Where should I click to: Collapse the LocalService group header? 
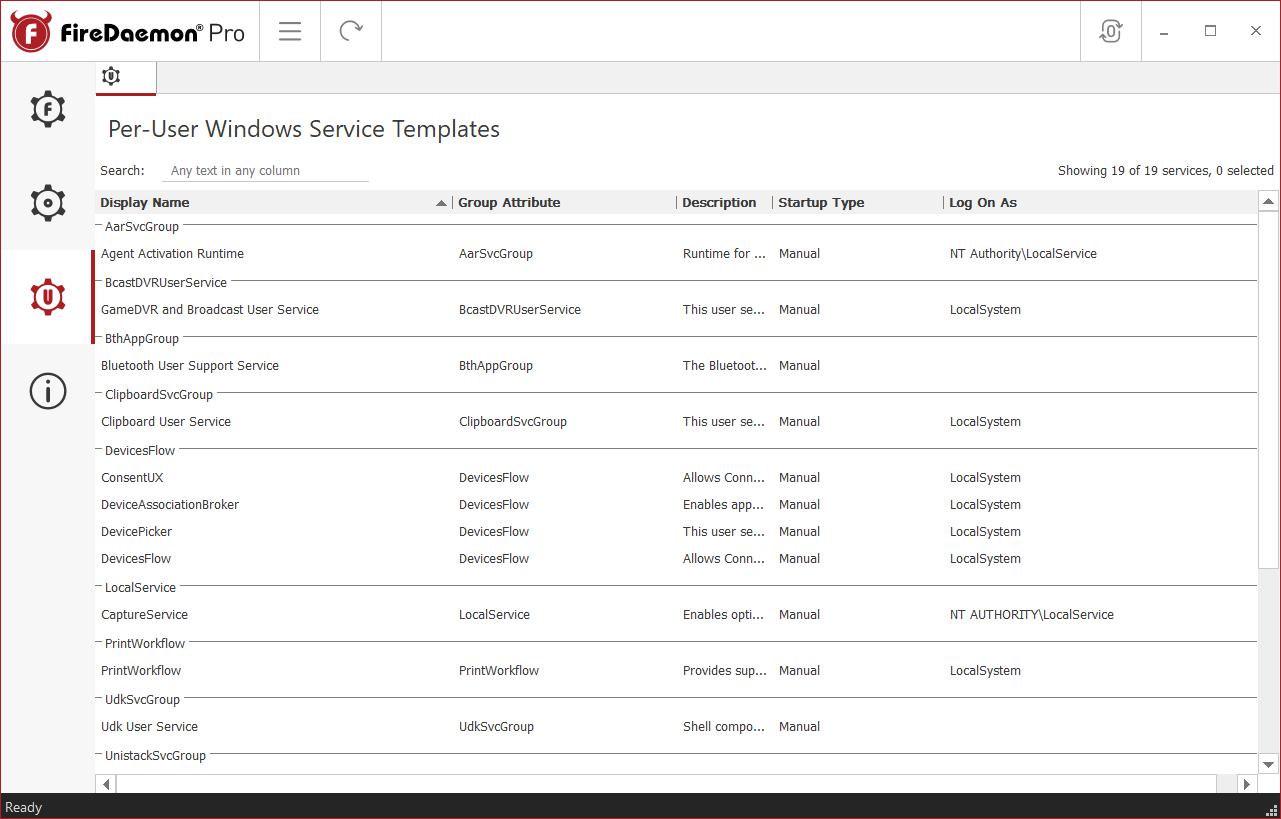[140, 588]
